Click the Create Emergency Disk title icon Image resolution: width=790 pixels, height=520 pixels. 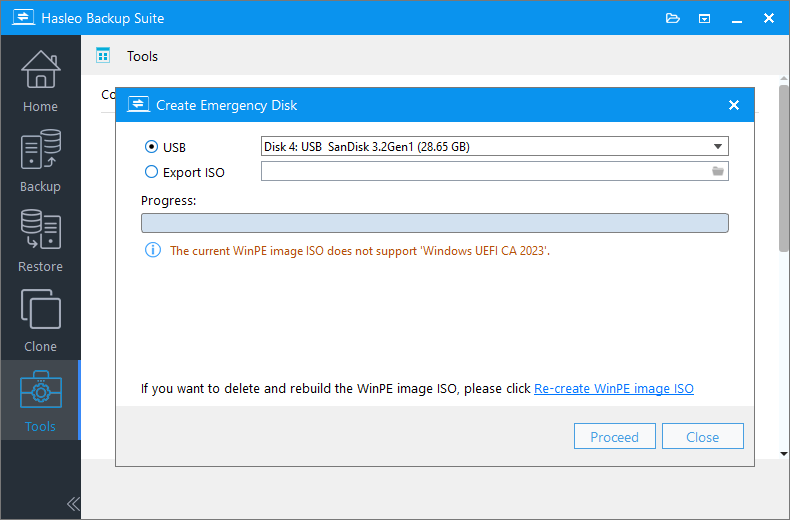[138, 104]
